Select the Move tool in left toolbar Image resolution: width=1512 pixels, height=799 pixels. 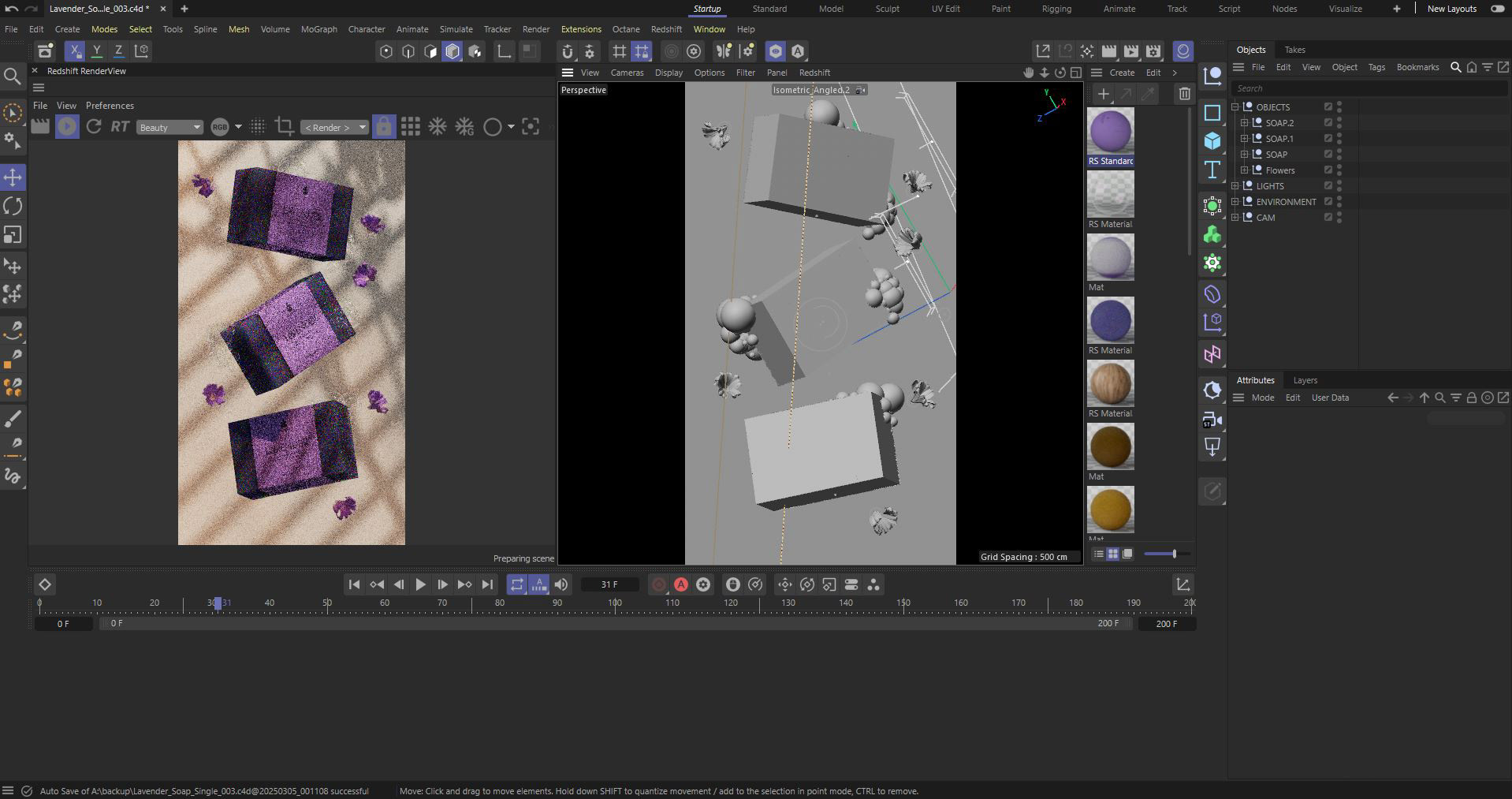pos(13,177)
